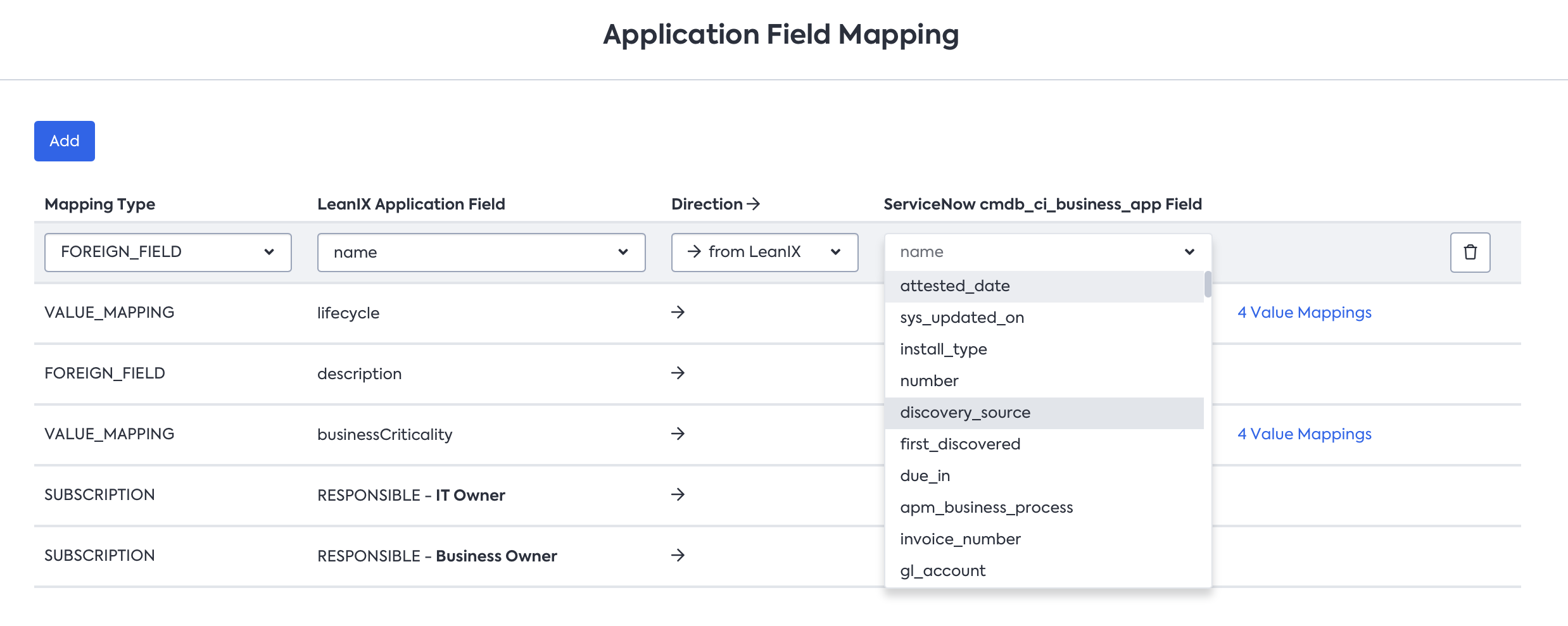Delete the name mapping row via trash icon

tap(1470, 252)
